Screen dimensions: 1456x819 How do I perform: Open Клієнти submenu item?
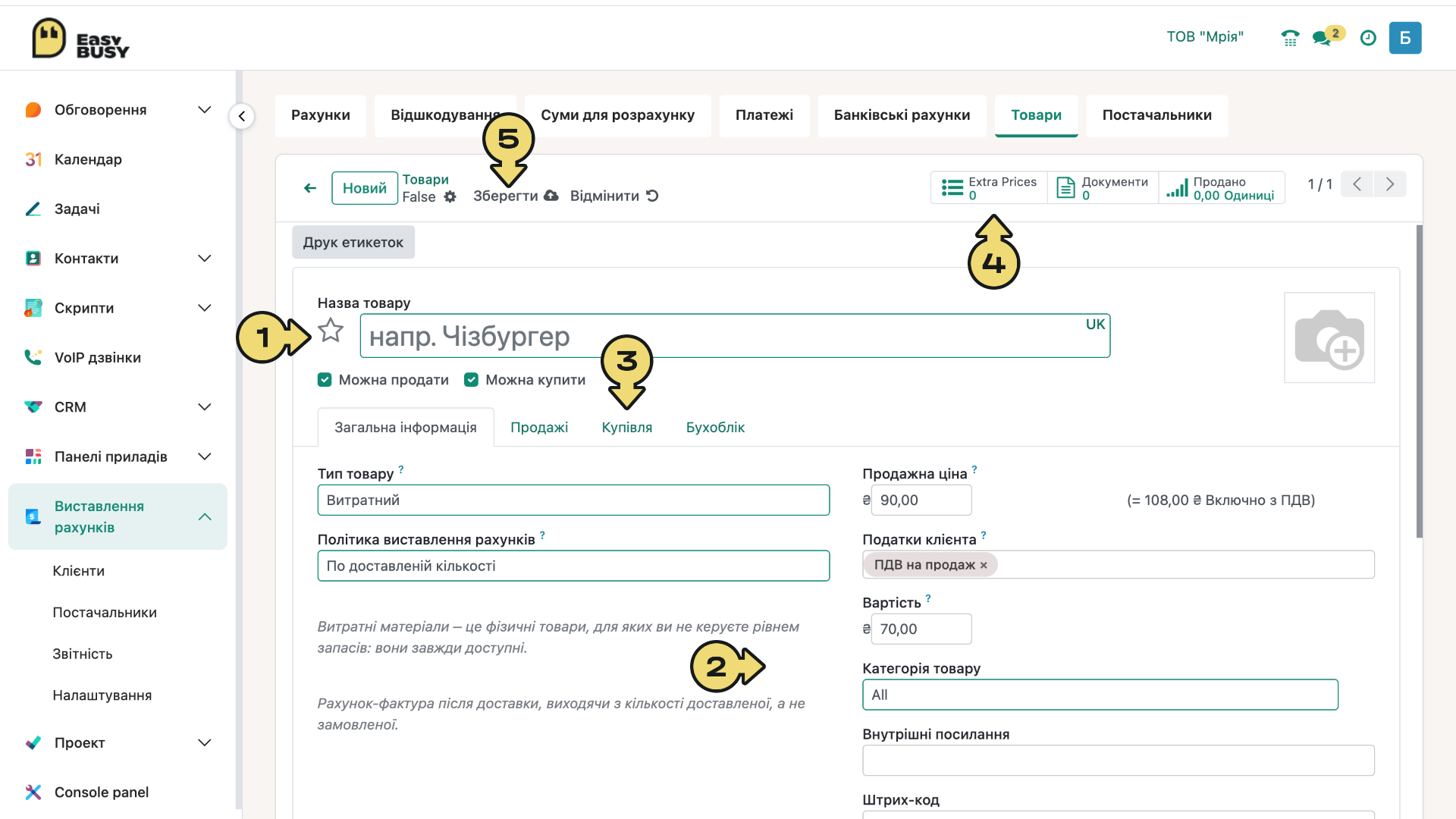tap(79, 571)
